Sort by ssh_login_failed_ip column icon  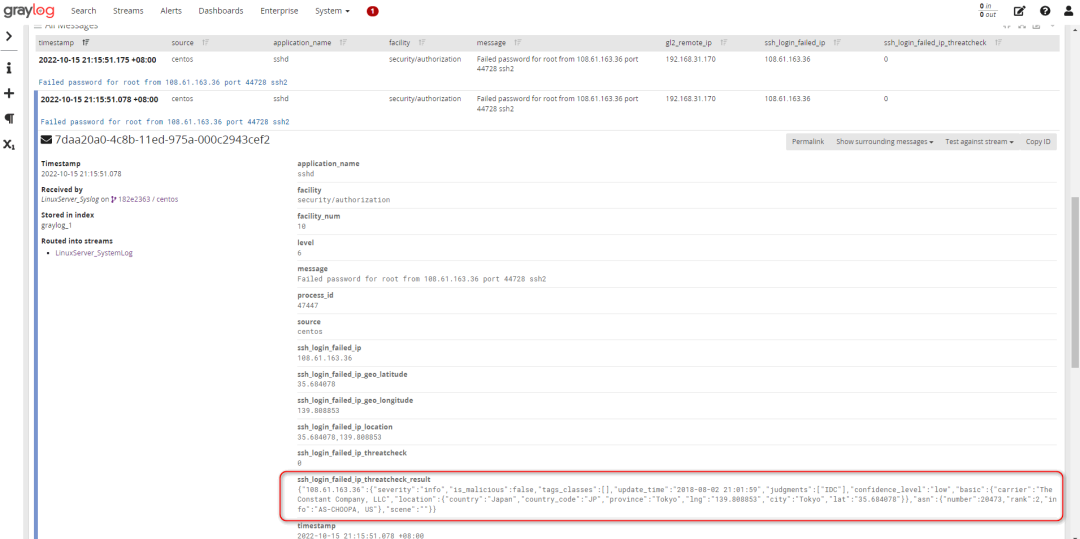pyautogui.click(x=838, y=43)
